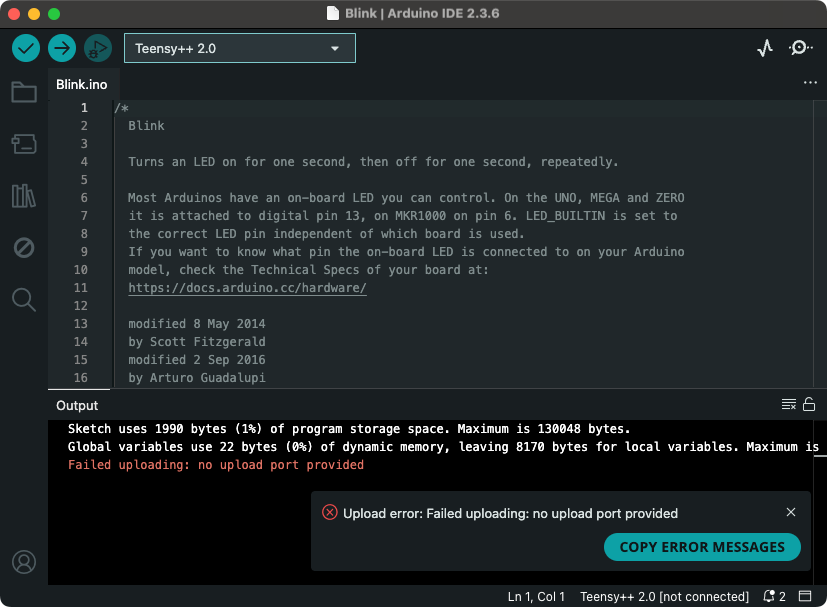The height and width of the screenshot is (607, 827).
Task: Click the user account profile icon
Action: [24, 562]
